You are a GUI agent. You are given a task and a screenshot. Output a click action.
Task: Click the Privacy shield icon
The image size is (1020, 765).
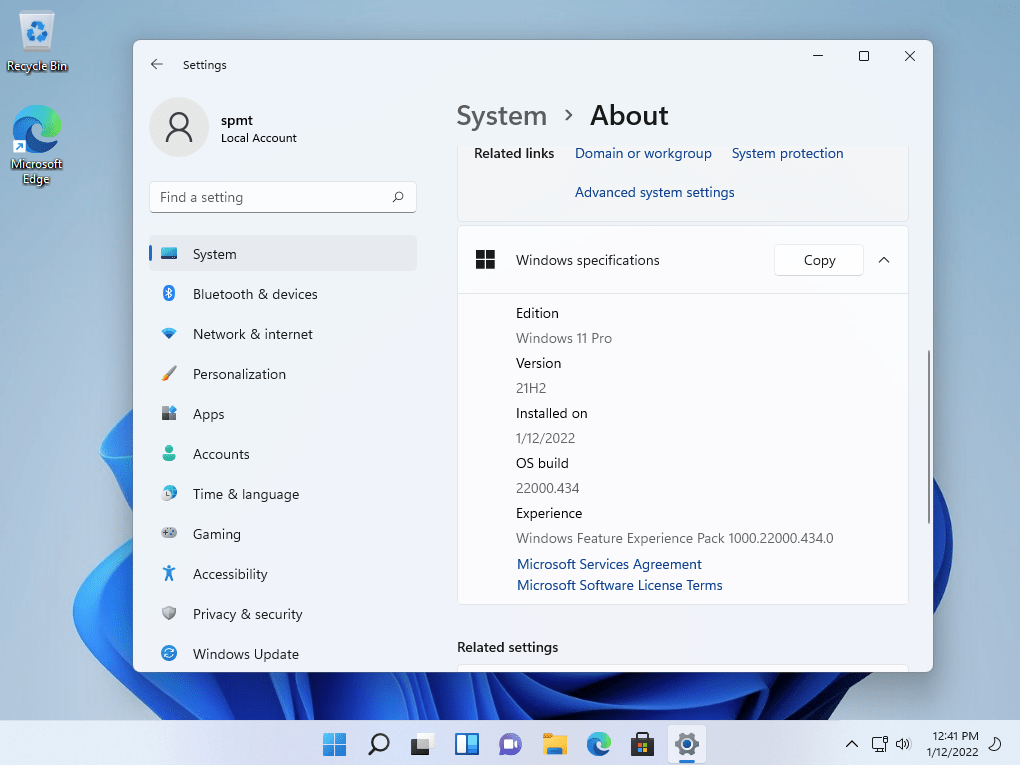coord(169,613)
